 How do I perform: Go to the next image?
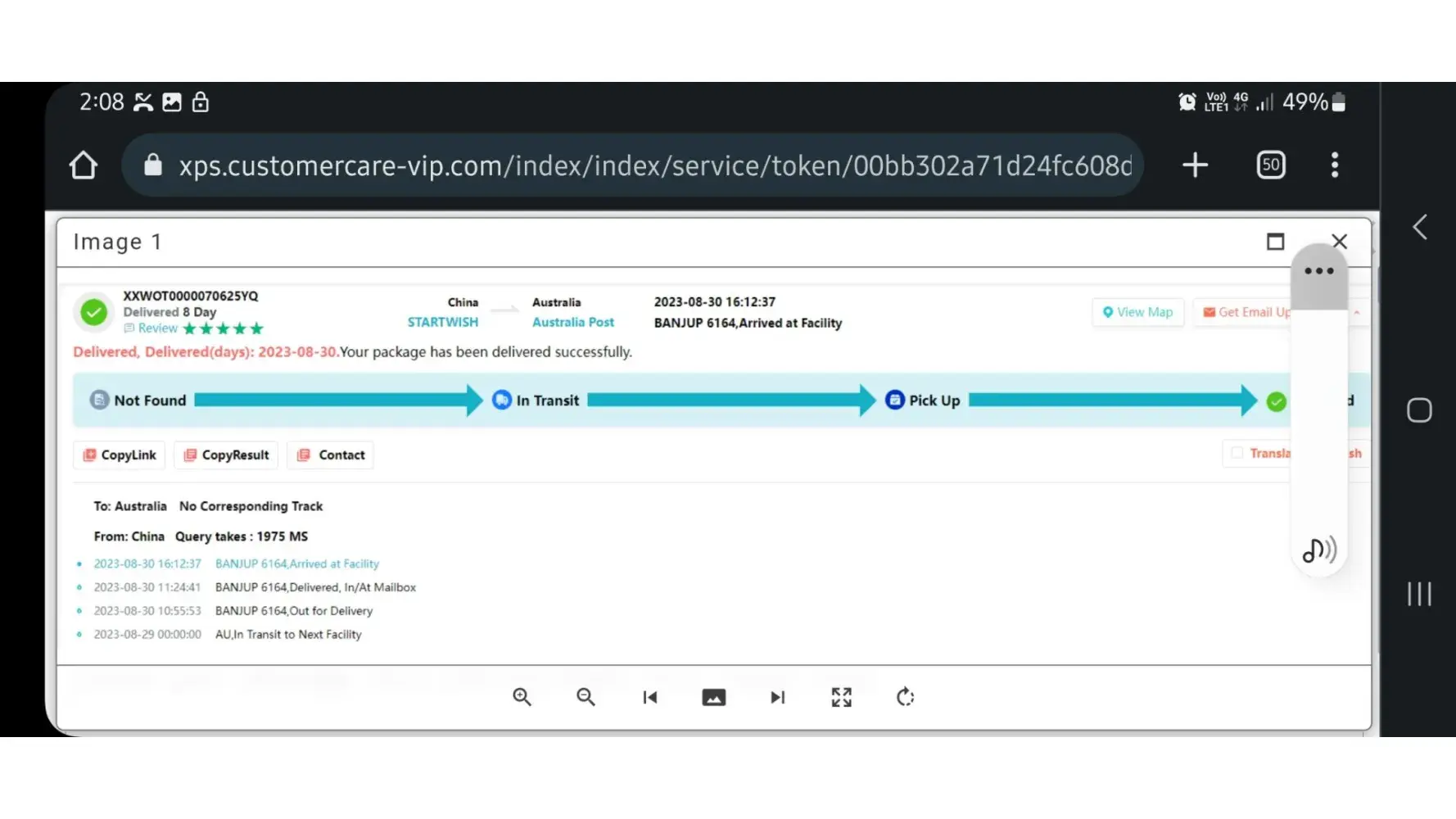click(x=777, y=697)
